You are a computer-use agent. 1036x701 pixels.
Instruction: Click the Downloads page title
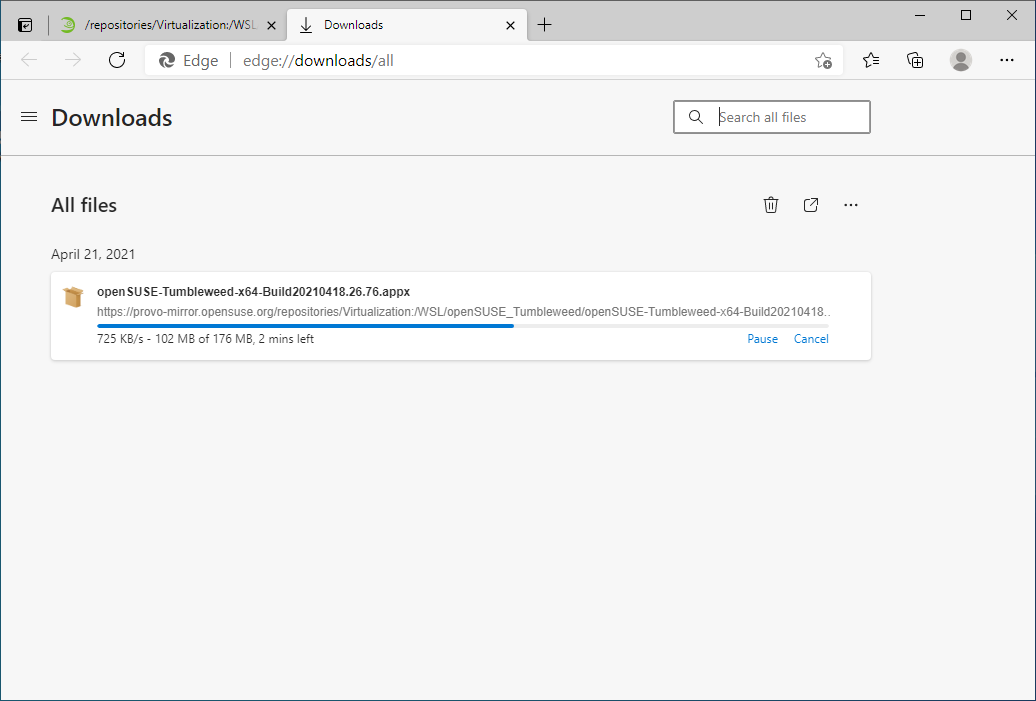point(112,118)
